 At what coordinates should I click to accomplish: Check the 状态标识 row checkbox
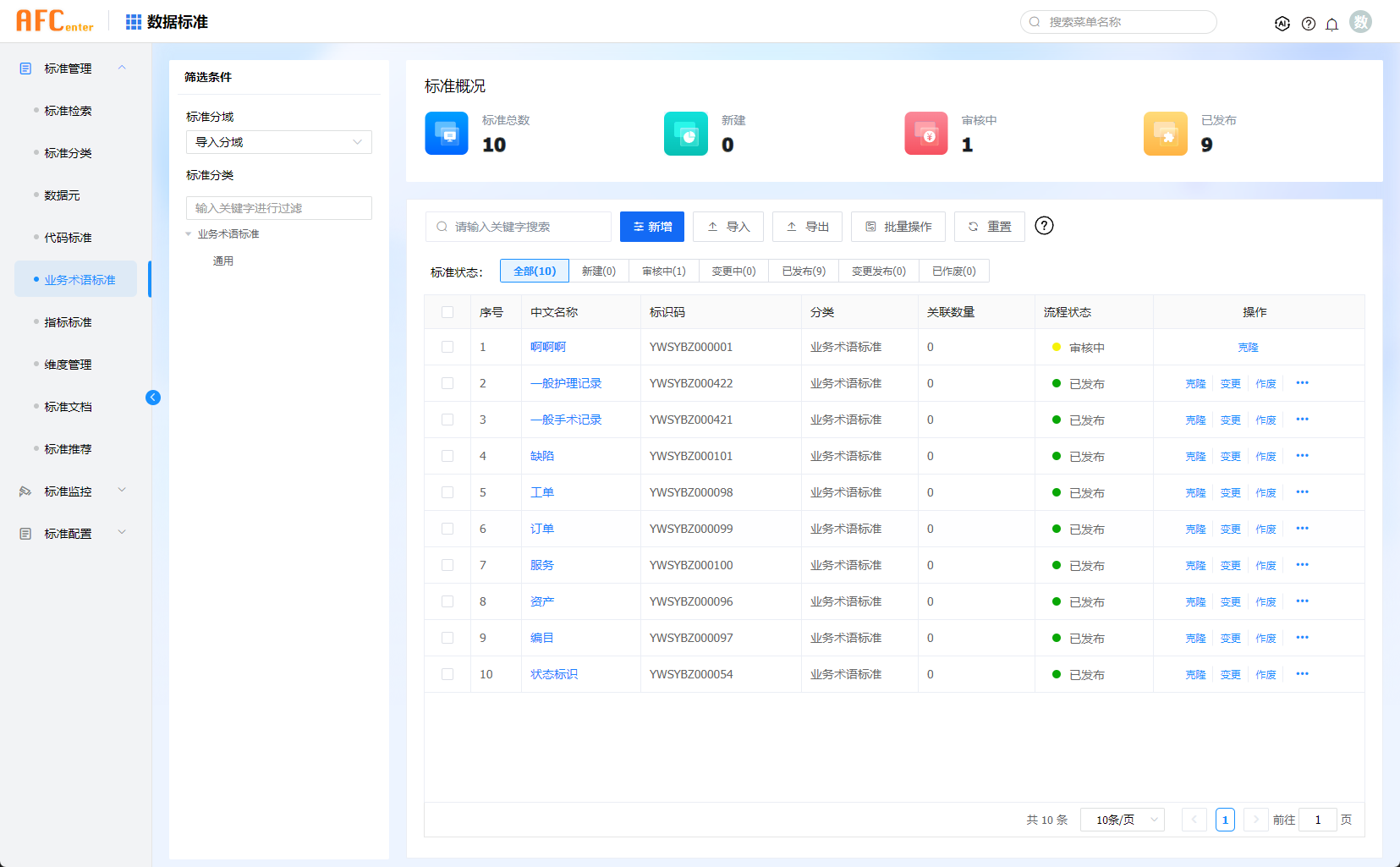tap(447, 674)
